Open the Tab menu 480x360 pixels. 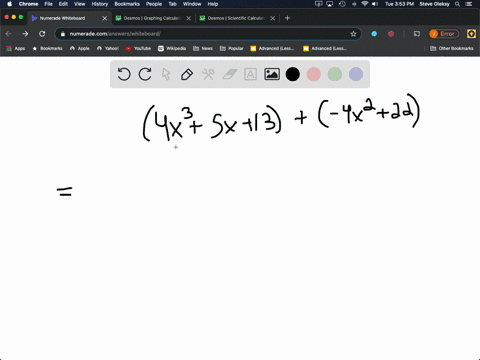click(x=172, y=4)
